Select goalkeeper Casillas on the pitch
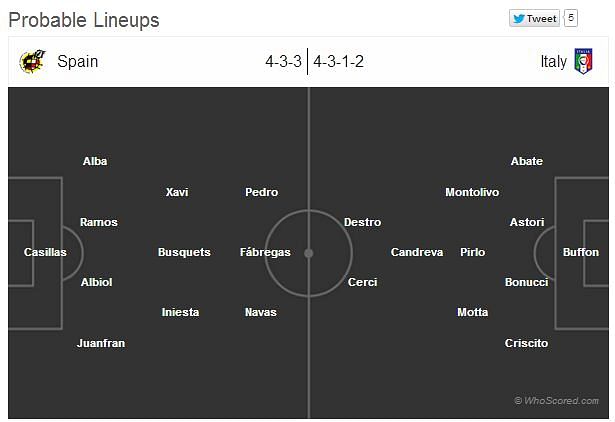Image resolution: width=615 pixels, height=422 pixels. (x=45, y=252)
